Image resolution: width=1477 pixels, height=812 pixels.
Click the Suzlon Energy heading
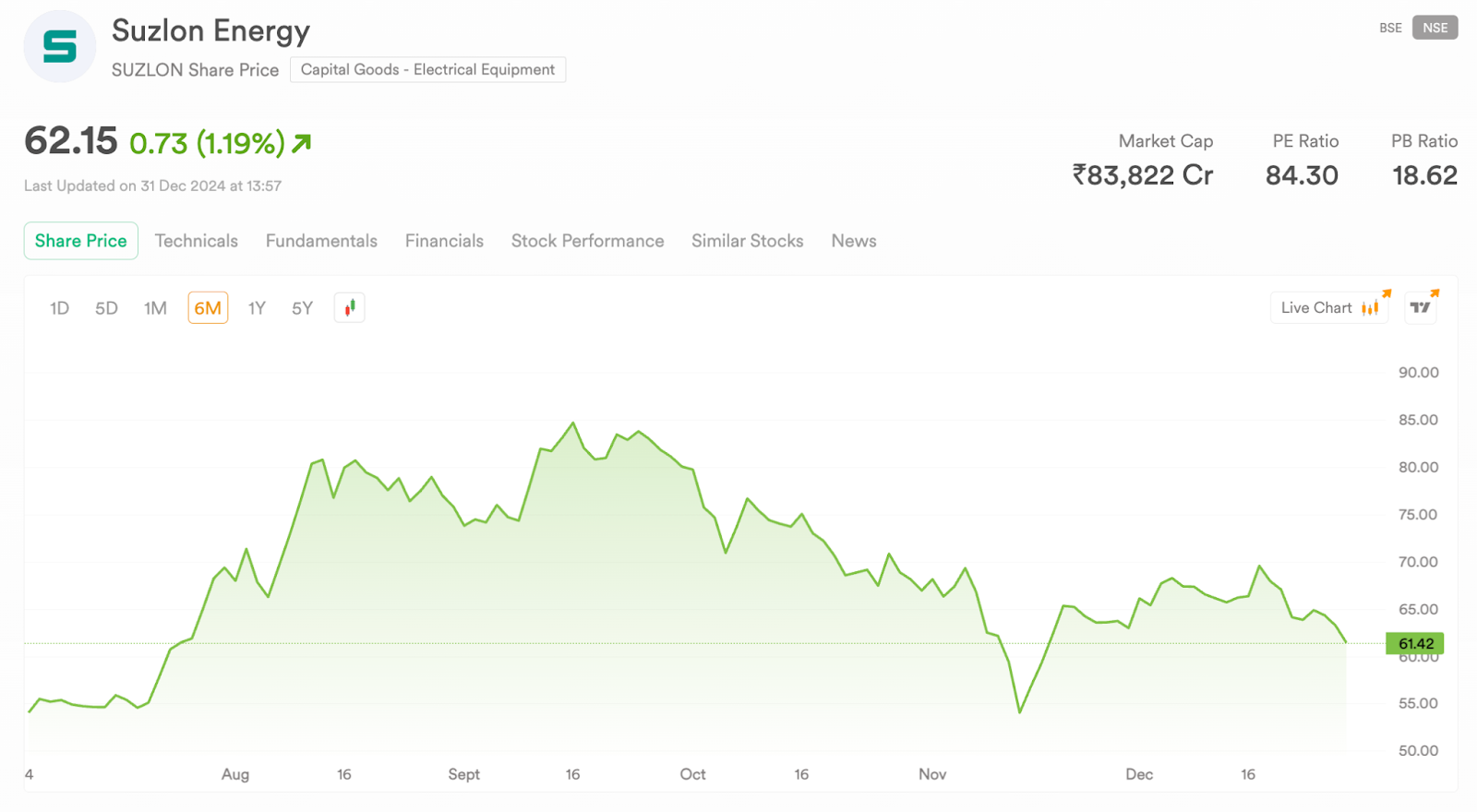pos(211,30)
